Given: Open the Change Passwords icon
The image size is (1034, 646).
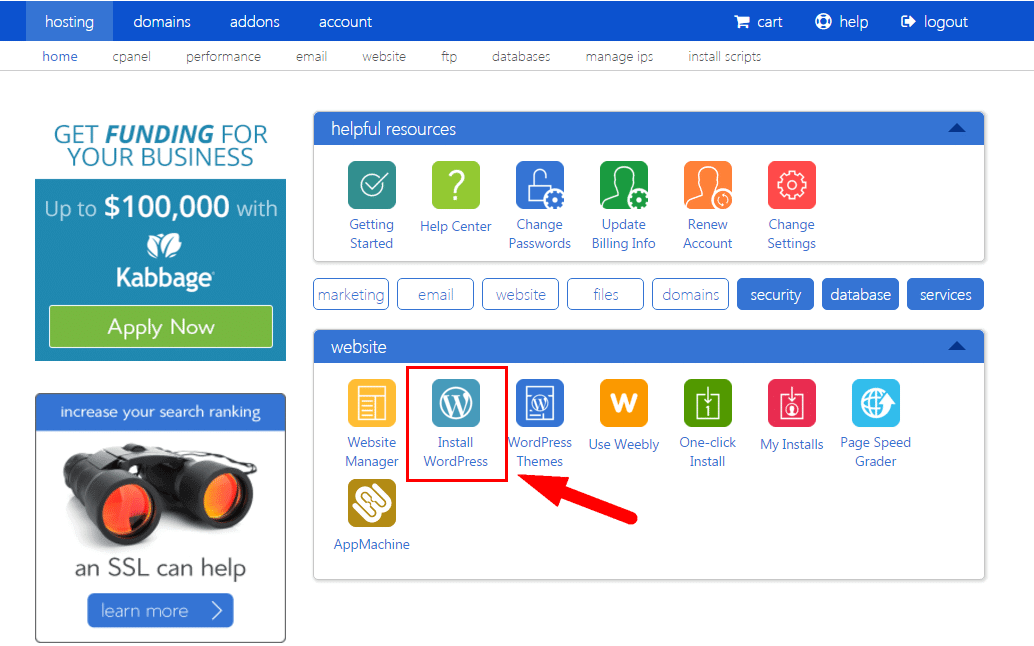Looking at the screenshot, I should tap(540, 185).
